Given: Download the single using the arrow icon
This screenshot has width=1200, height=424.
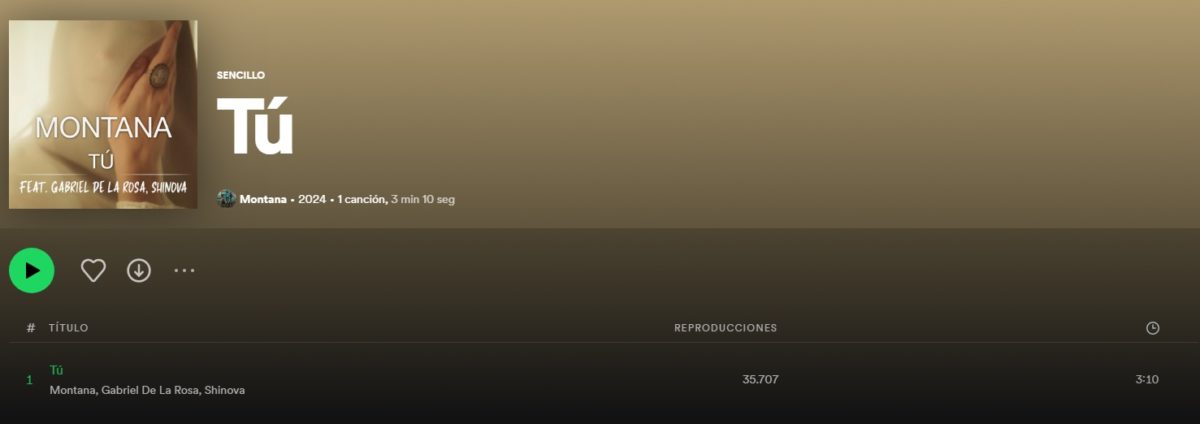Looking at the screenshot, I should tap(139, 270).
